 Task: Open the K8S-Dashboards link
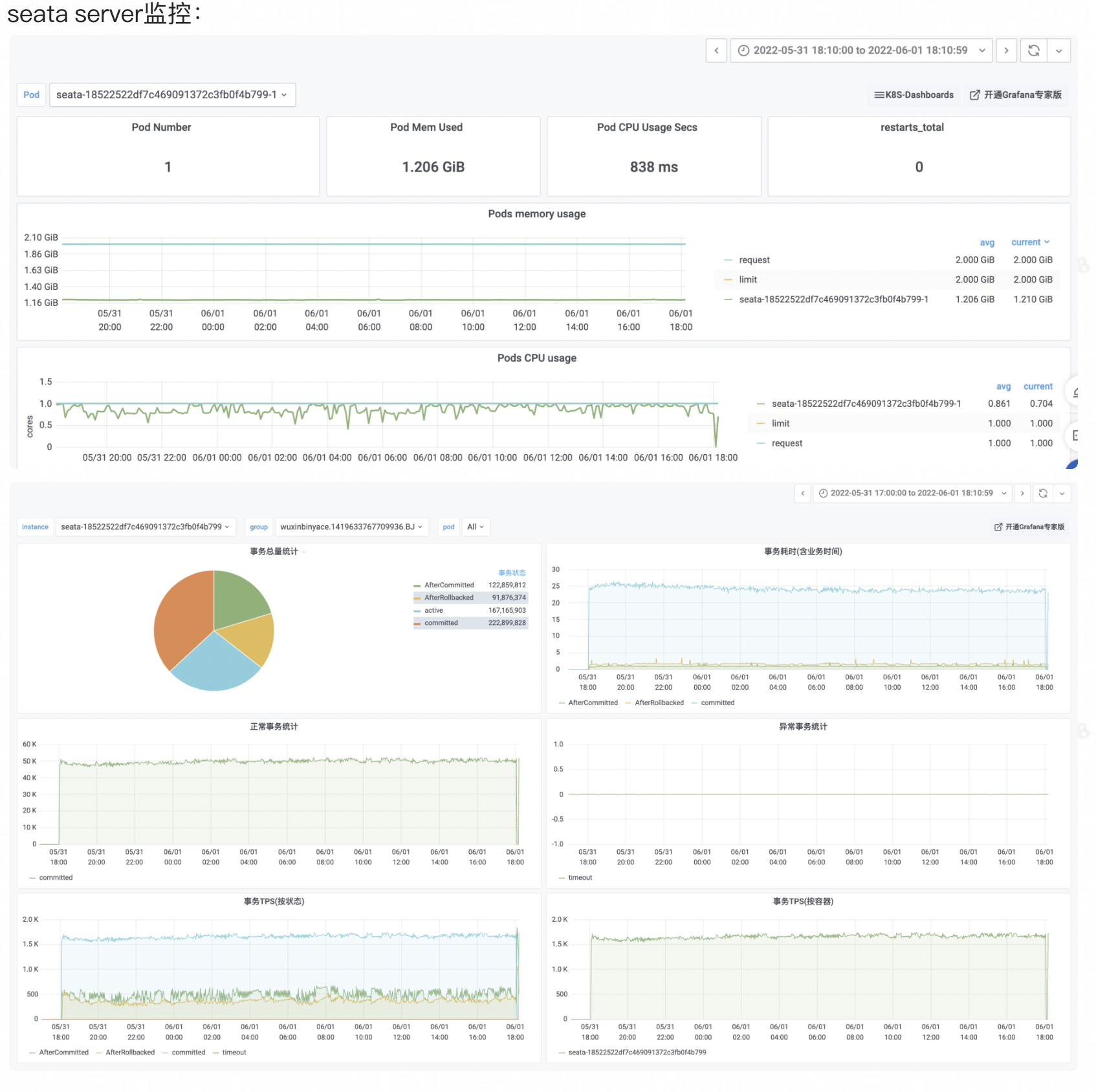pos(919,95)
